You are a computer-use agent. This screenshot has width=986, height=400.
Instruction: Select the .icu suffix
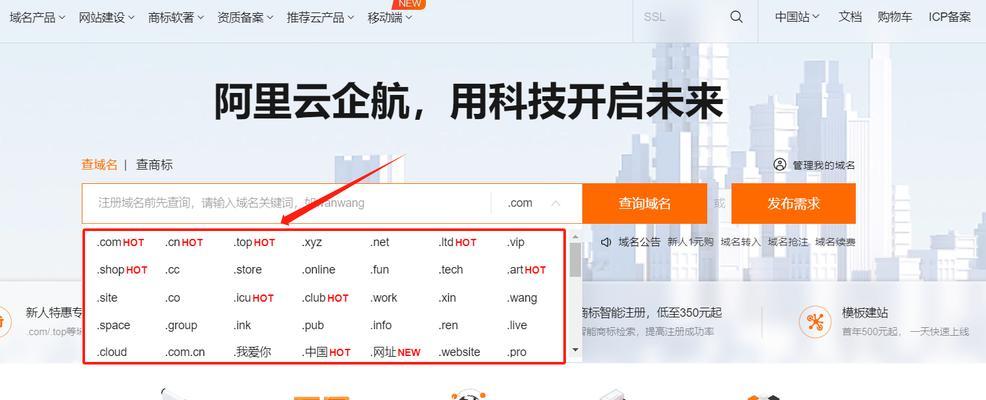[x=253, y=297]
